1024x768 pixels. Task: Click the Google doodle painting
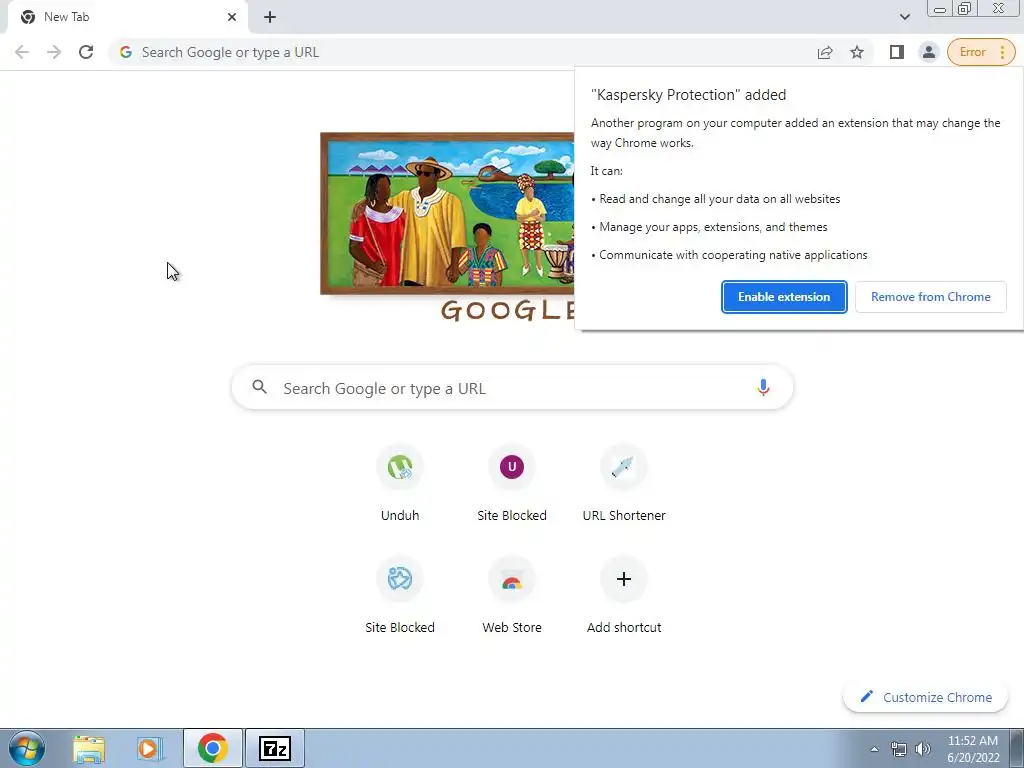click(447, 214)
